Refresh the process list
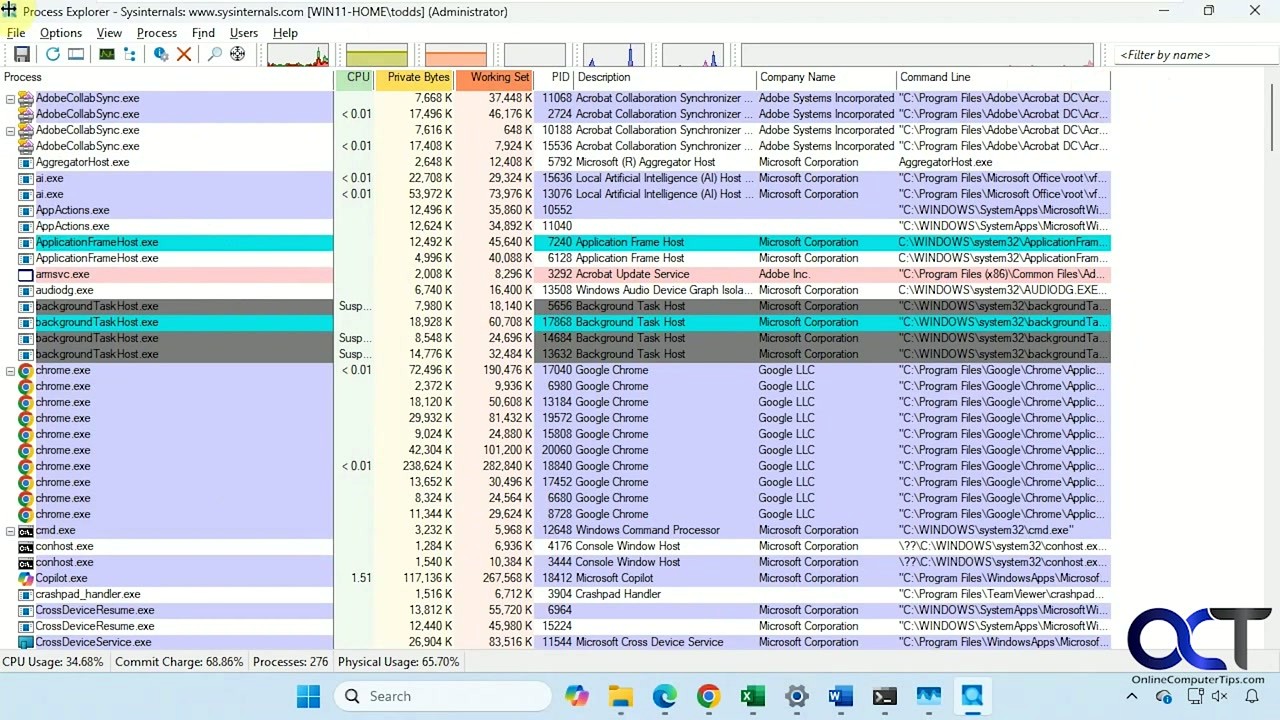1280x720 pixels. pos(52,54)
